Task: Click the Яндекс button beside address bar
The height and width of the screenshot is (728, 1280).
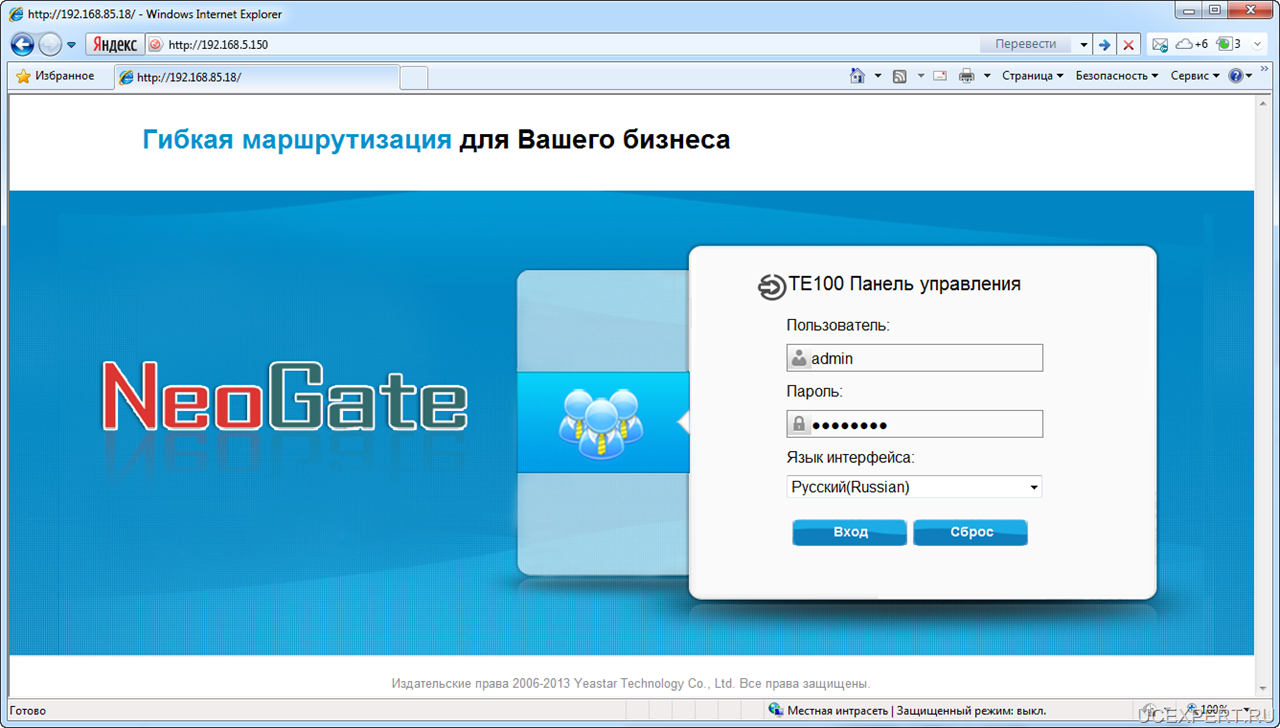Action: coord(115,45)
